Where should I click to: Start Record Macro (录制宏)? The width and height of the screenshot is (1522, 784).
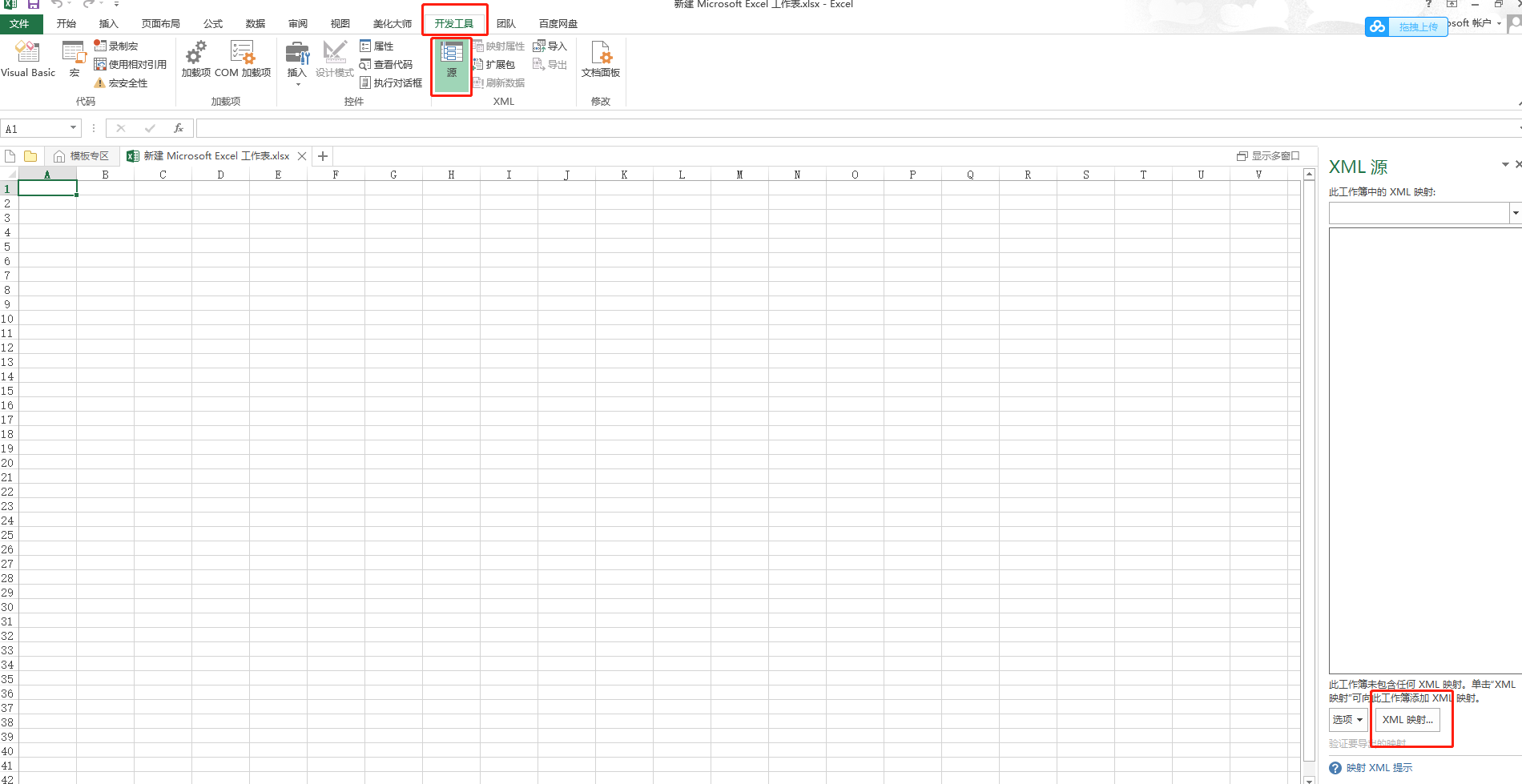(116, 46)
